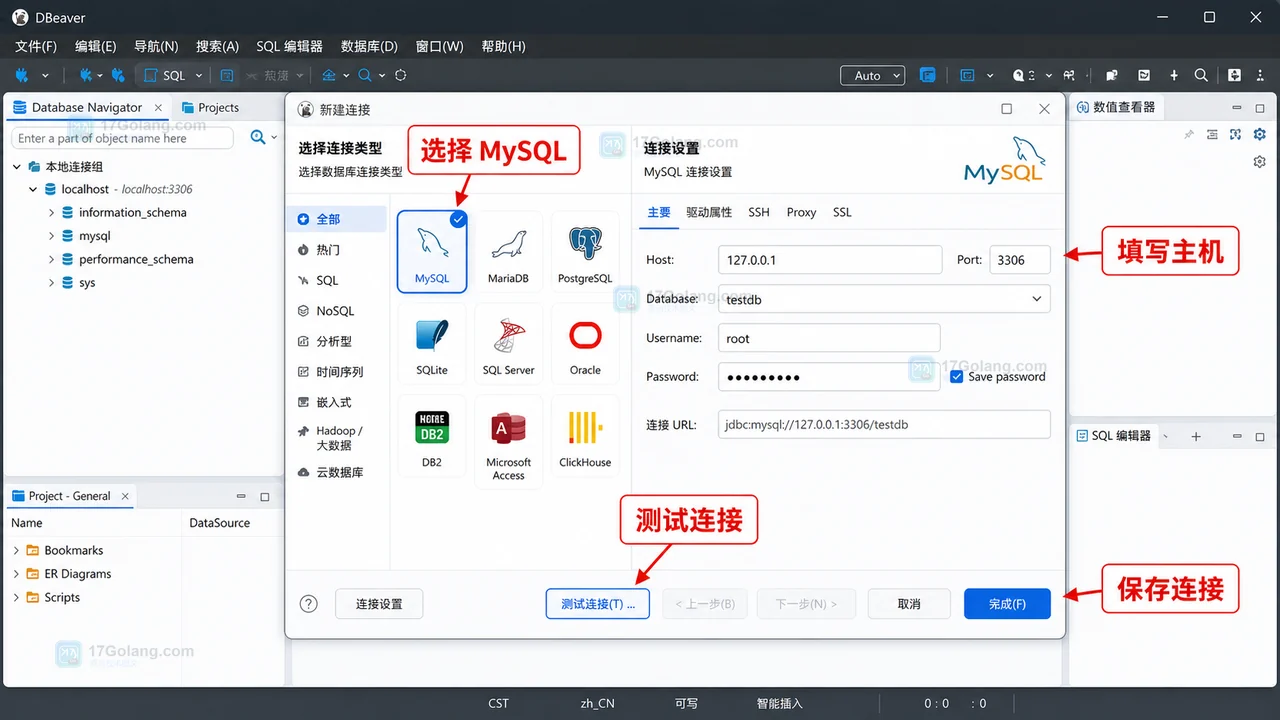
Task: Click zh_CN in the status bar
Action: click(x=598, y=703)
